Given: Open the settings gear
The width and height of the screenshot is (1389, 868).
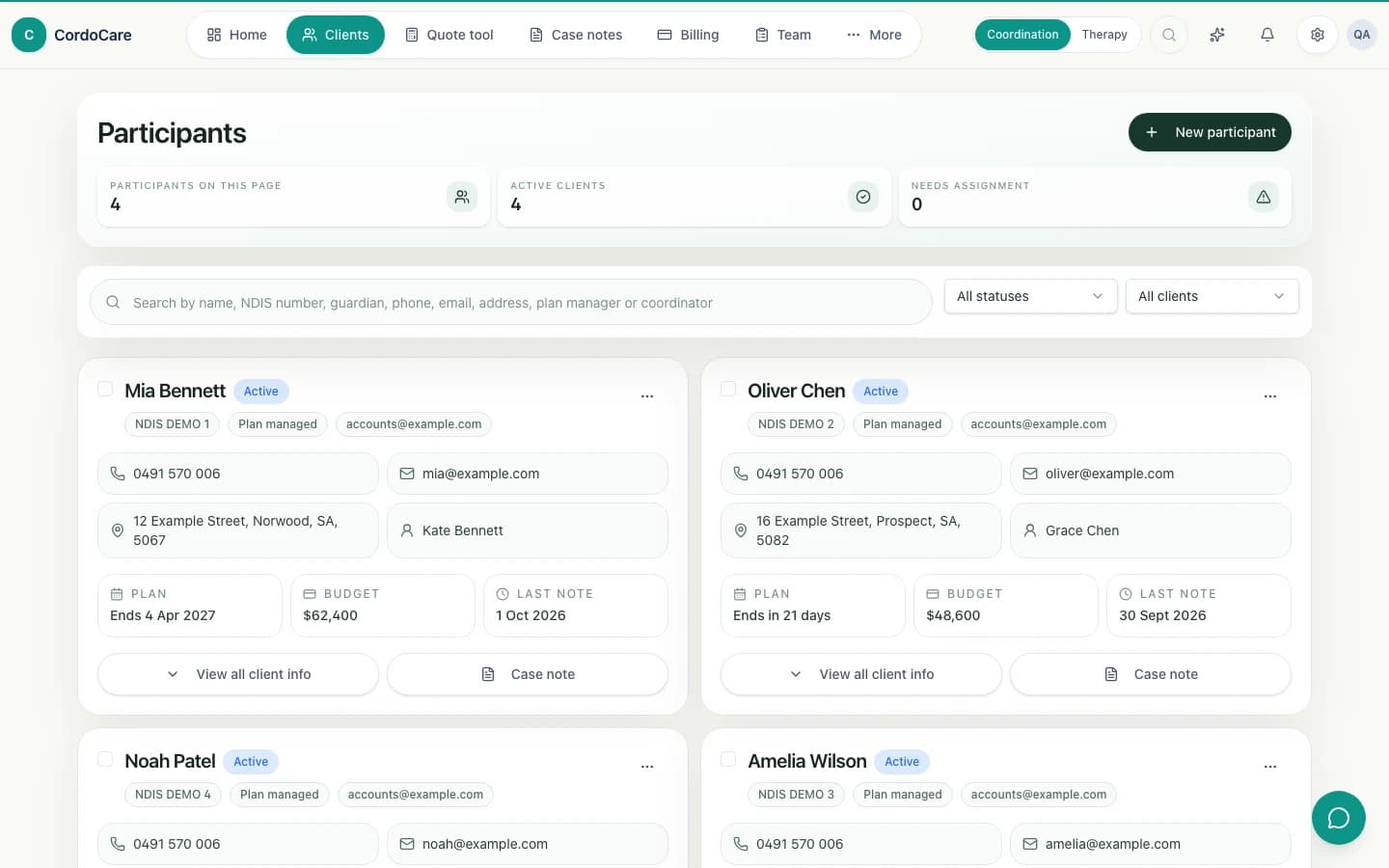Looking at the screenshot, I should tap(1317, 35).
